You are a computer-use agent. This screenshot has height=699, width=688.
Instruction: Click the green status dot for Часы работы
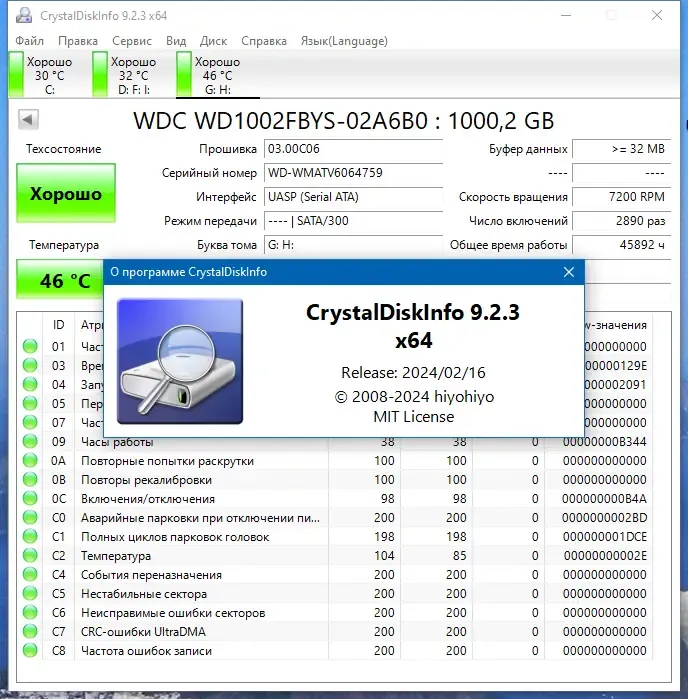[30, 441]
